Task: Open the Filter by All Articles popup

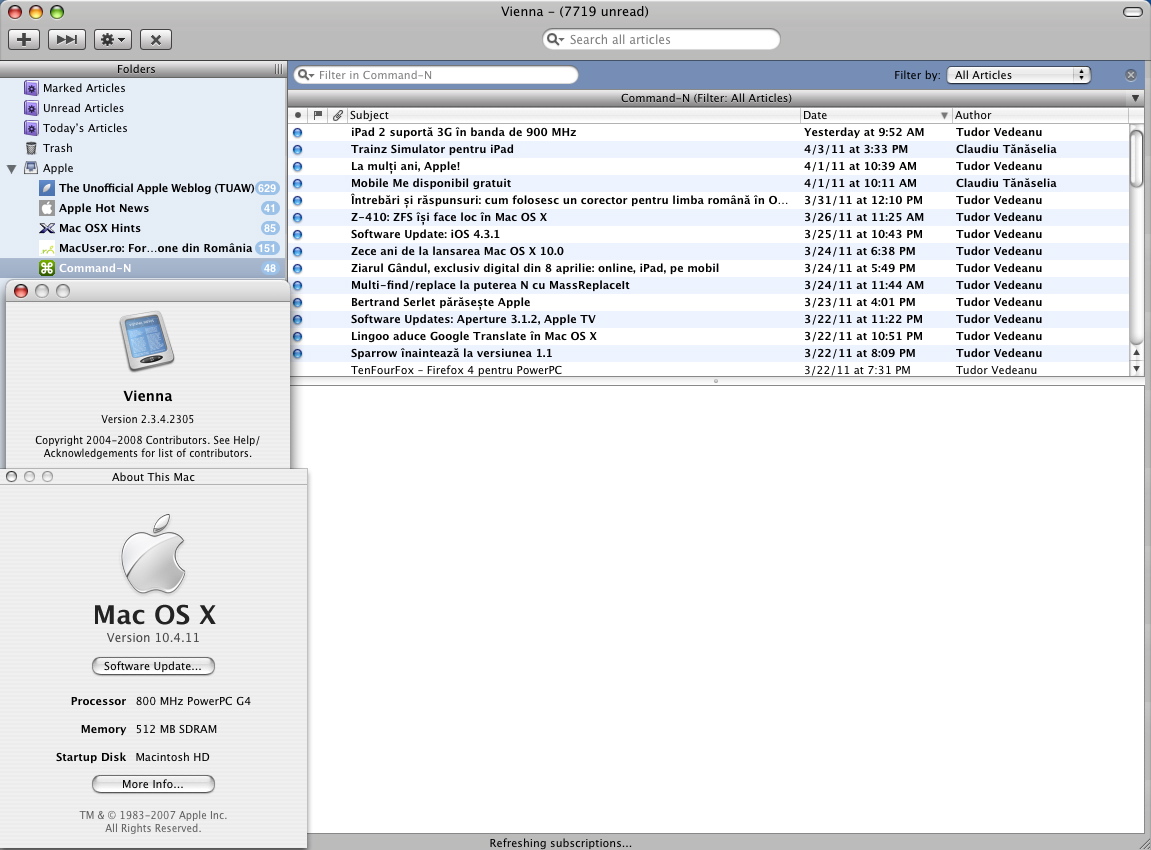Action: tap(1019, 75)
